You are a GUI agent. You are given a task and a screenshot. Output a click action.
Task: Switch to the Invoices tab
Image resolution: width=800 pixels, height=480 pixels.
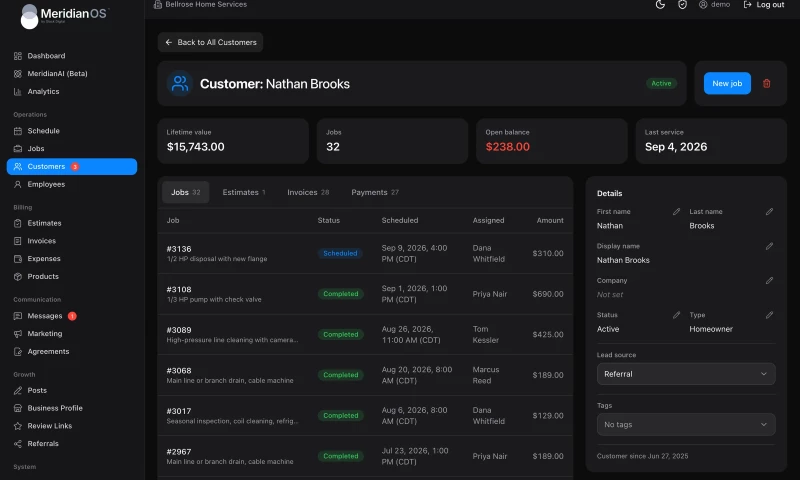(308, 192)
